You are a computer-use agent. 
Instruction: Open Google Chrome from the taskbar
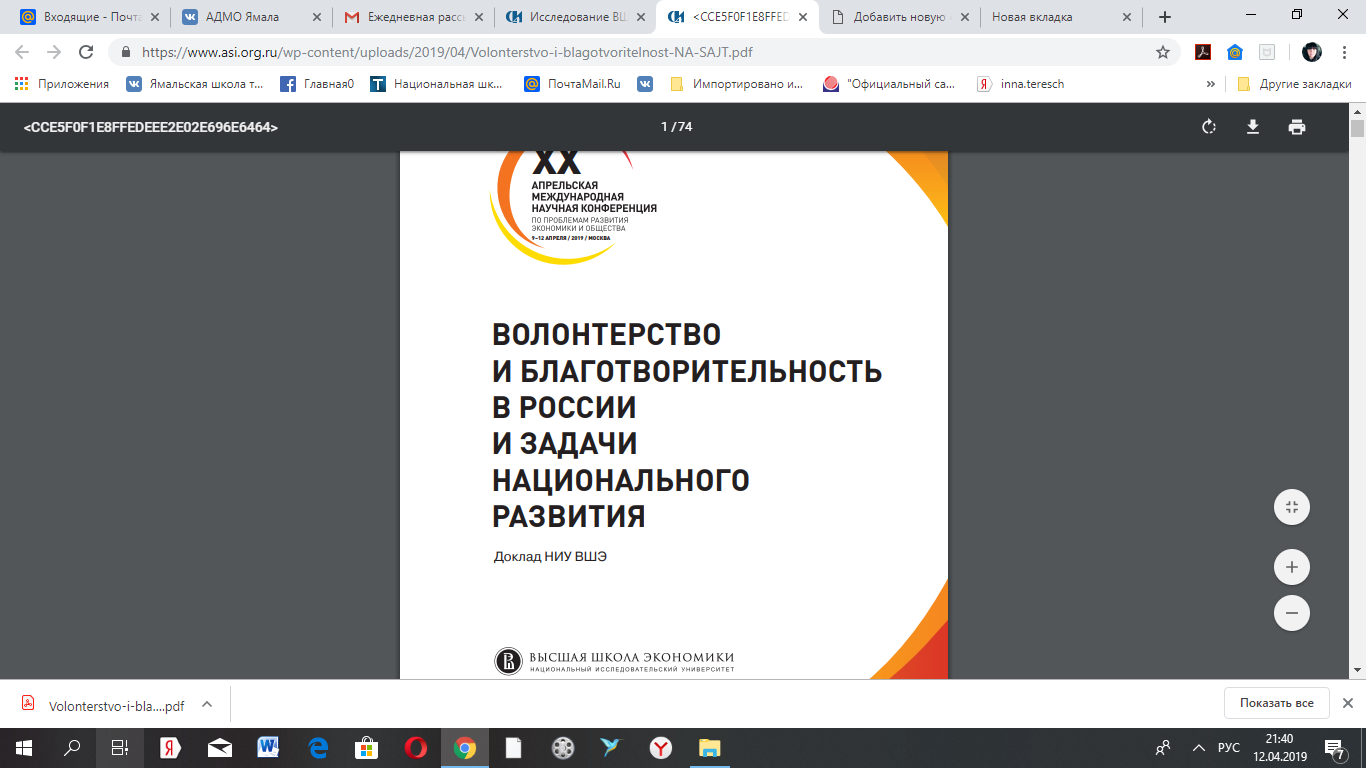point(464,748)
